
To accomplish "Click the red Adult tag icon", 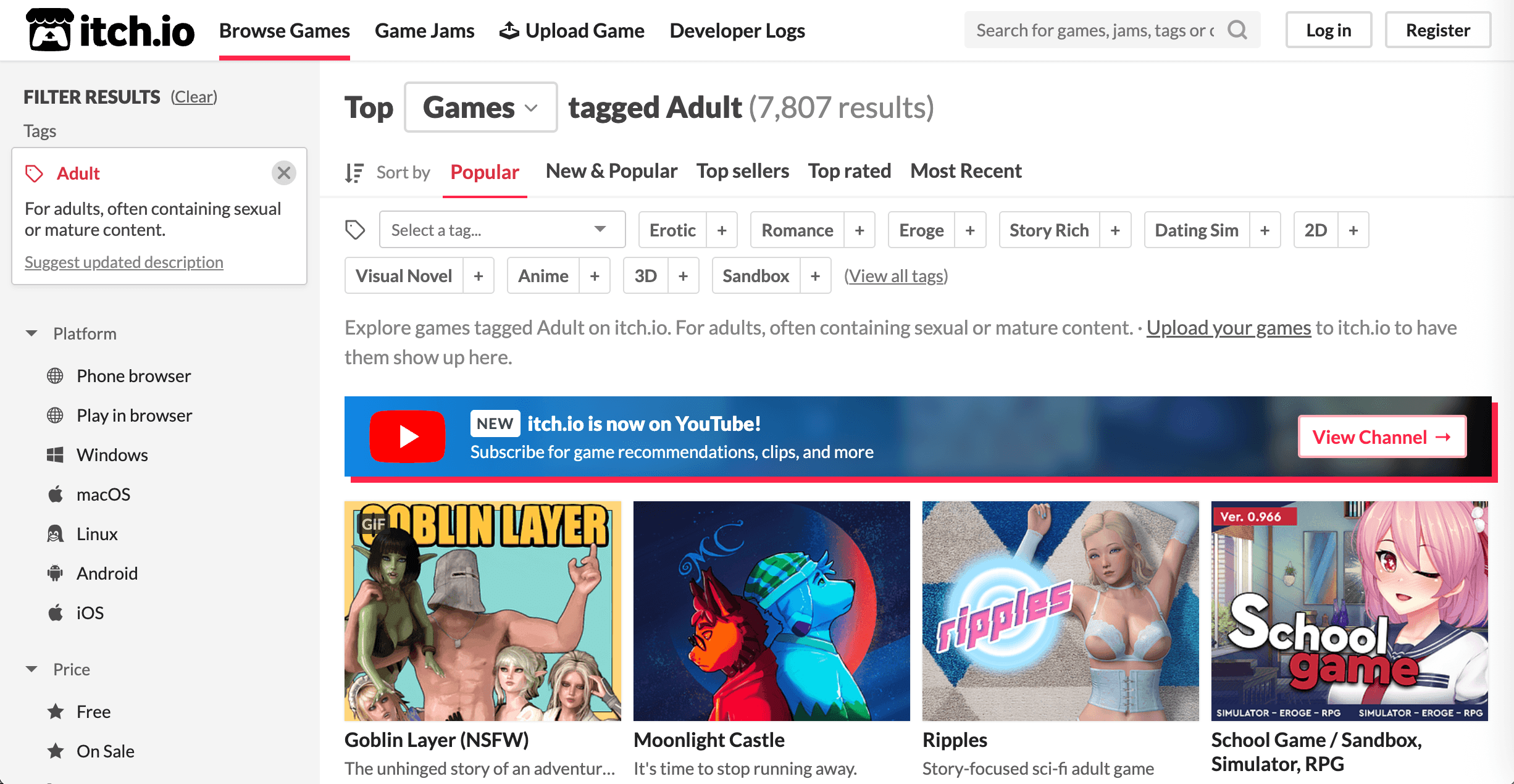I will coord(34,173).
